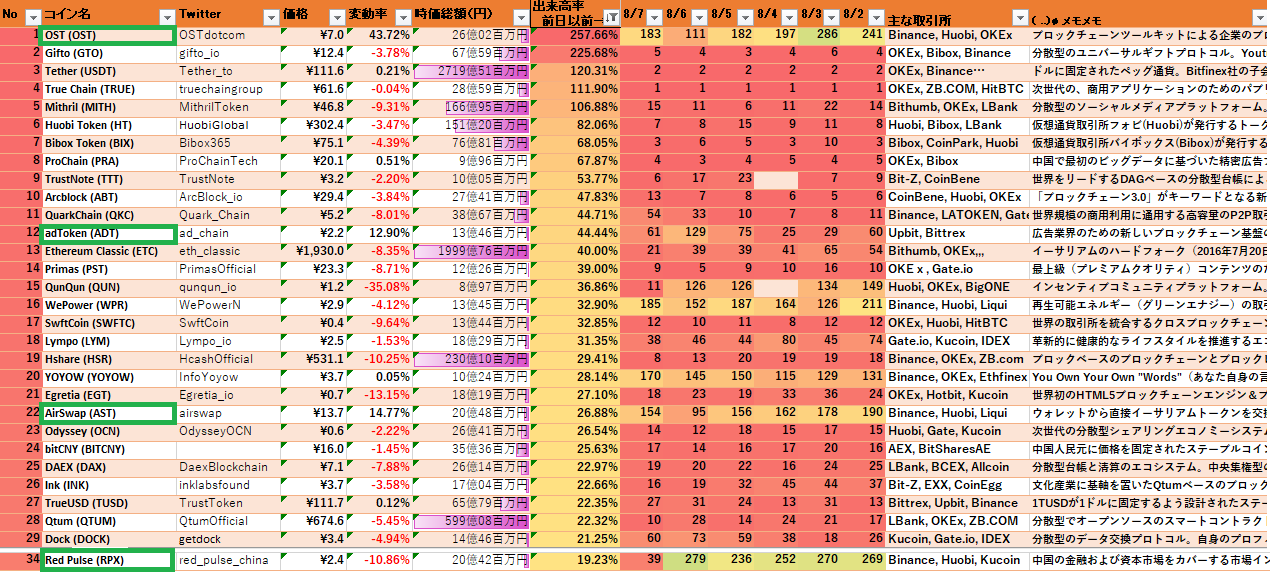Open the コイン名 column filter dropdown

[166, 17]
